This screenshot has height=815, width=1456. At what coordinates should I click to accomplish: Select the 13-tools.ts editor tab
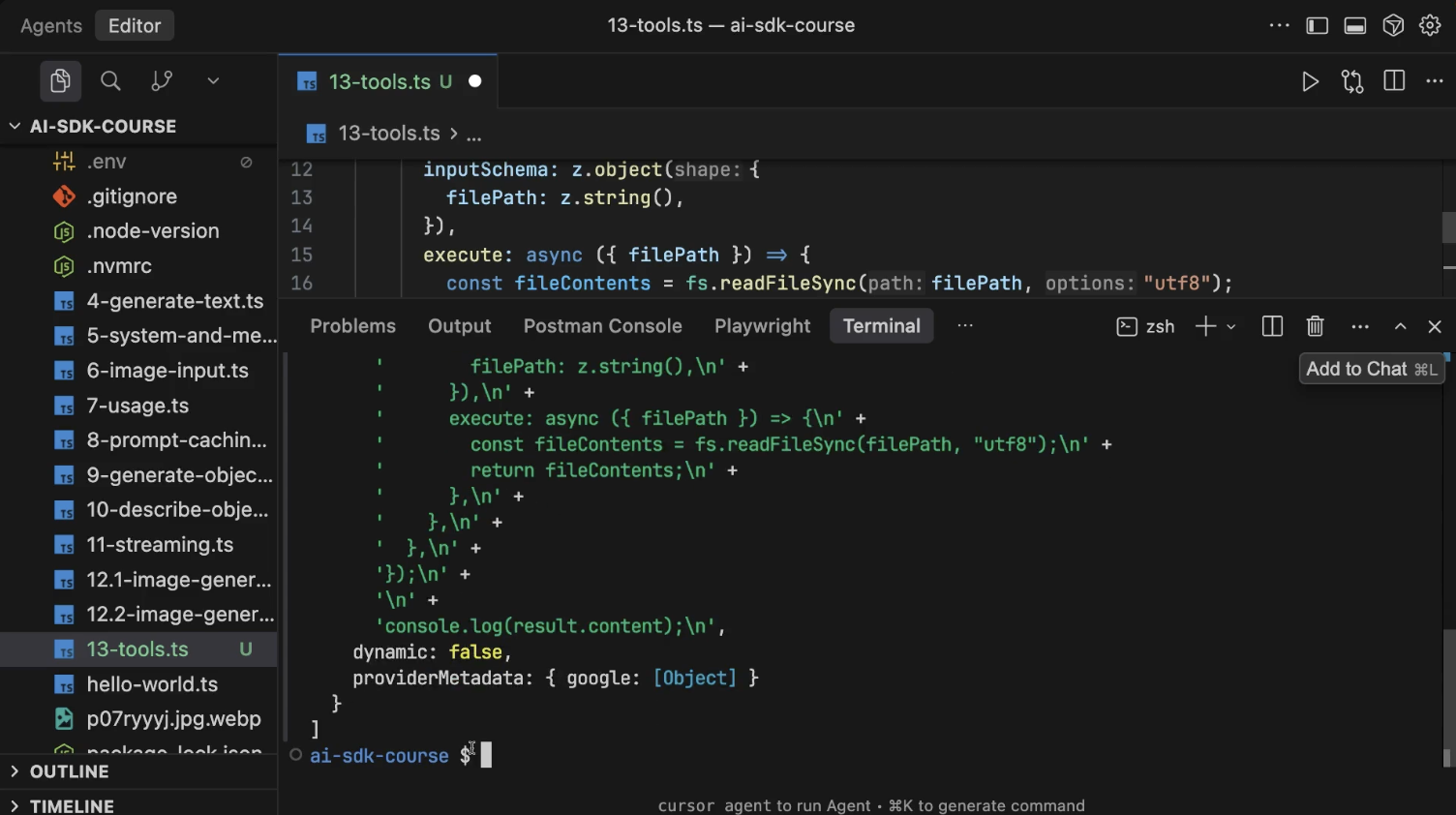click(x=388, y=82)
